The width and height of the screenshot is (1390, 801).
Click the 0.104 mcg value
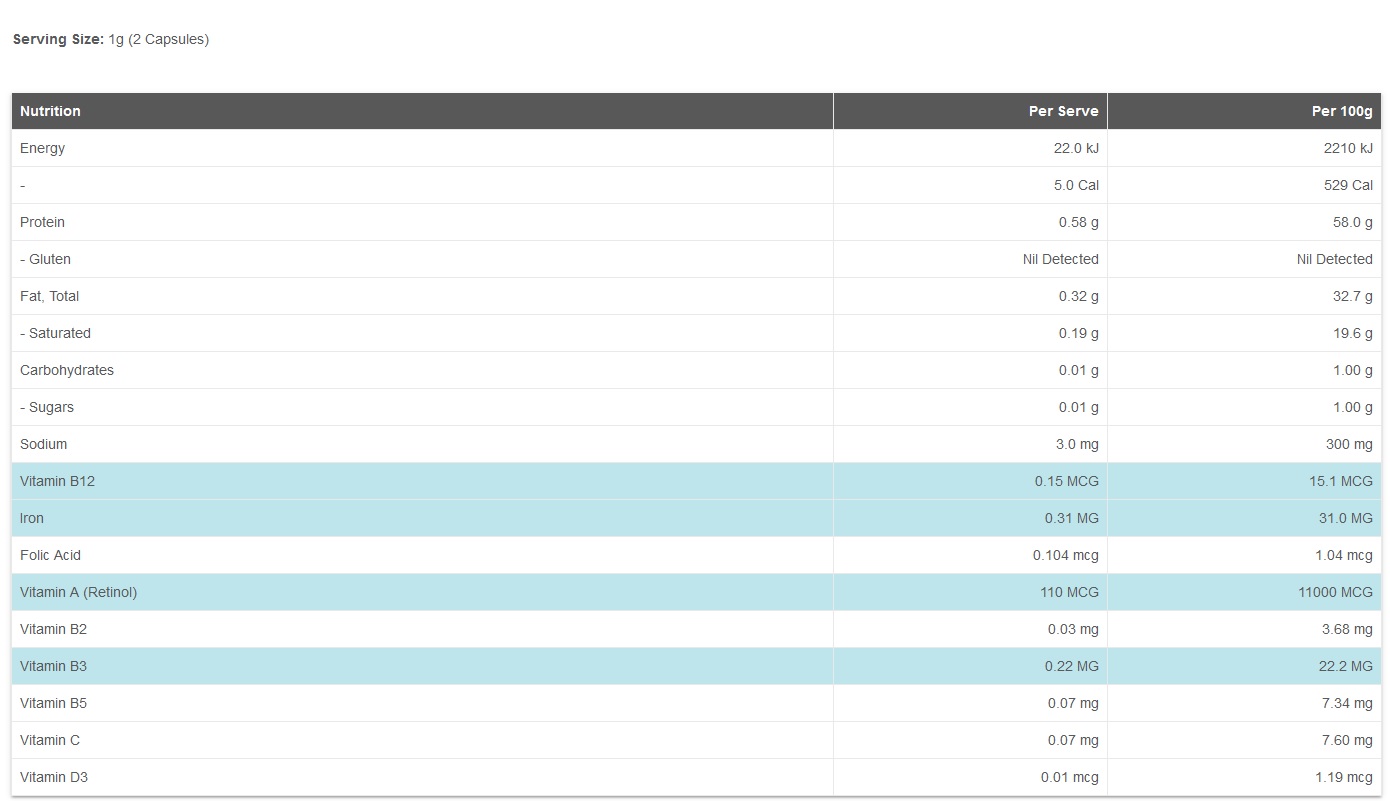1066,555
